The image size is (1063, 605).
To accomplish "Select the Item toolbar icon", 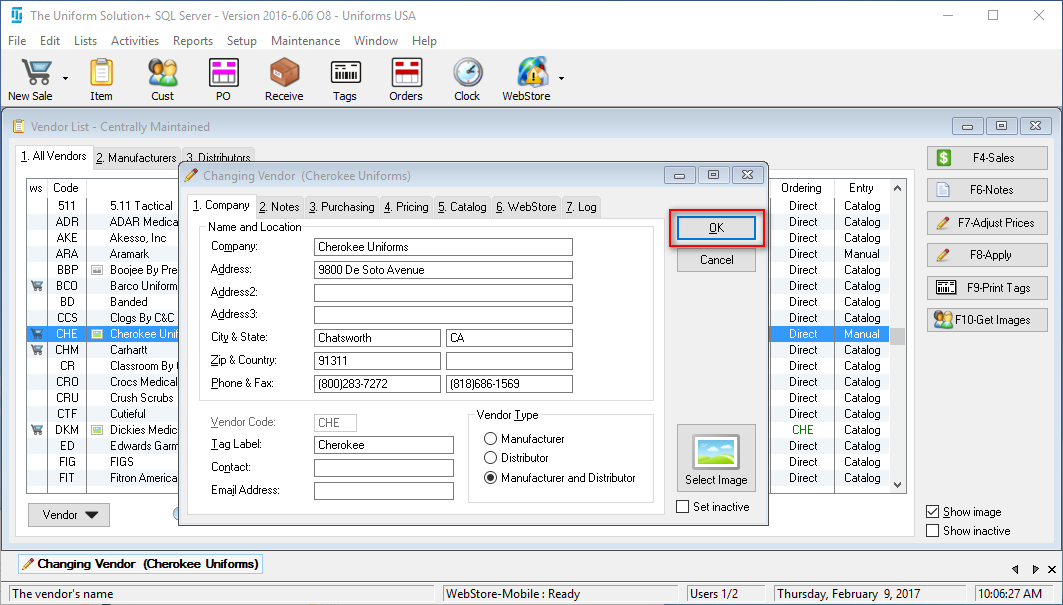I will (x=101, y=75).
